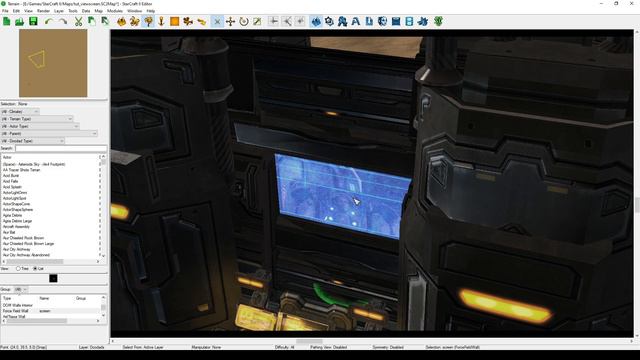
Task: Select the Tree view radio button
Action: [x=18, y=269]
